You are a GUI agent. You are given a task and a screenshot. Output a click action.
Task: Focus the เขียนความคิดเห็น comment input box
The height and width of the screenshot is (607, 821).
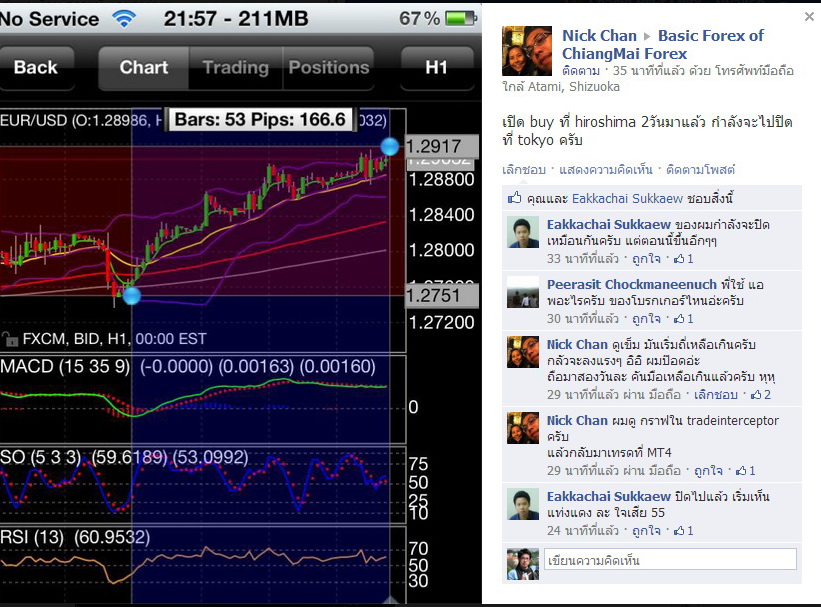point(670,559)
